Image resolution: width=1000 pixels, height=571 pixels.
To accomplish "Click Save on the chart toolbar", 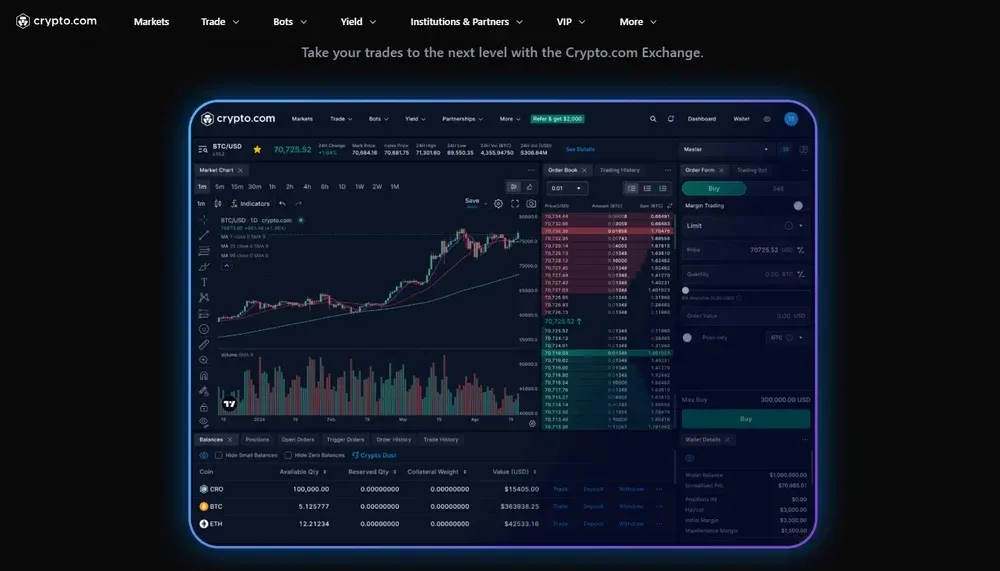I will [x=472, y=202].
